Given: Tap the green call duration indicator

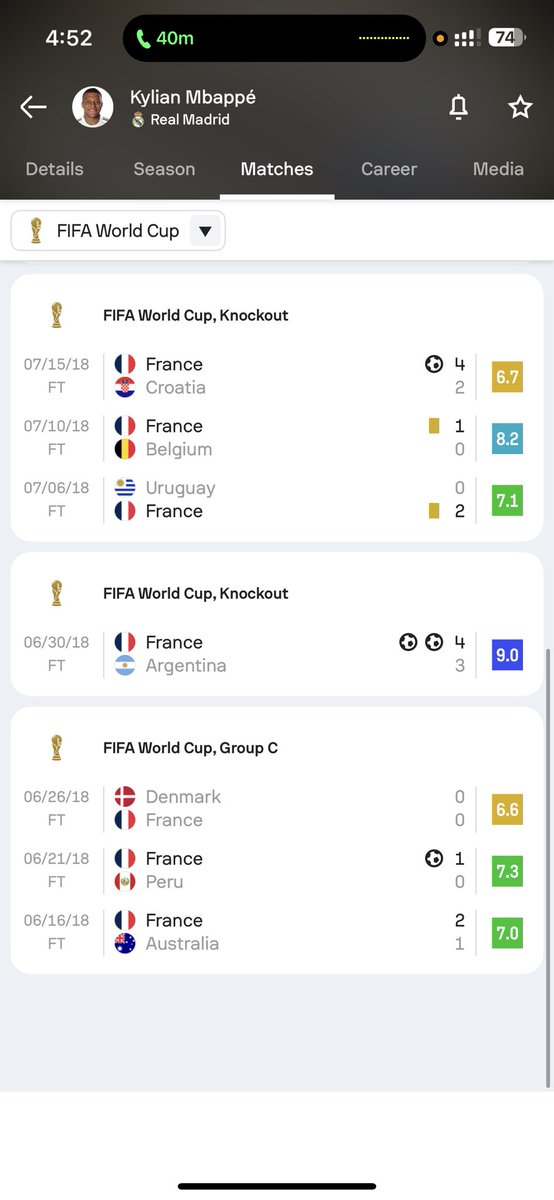Looking at the screenshot, I should [x=165, y=38].
